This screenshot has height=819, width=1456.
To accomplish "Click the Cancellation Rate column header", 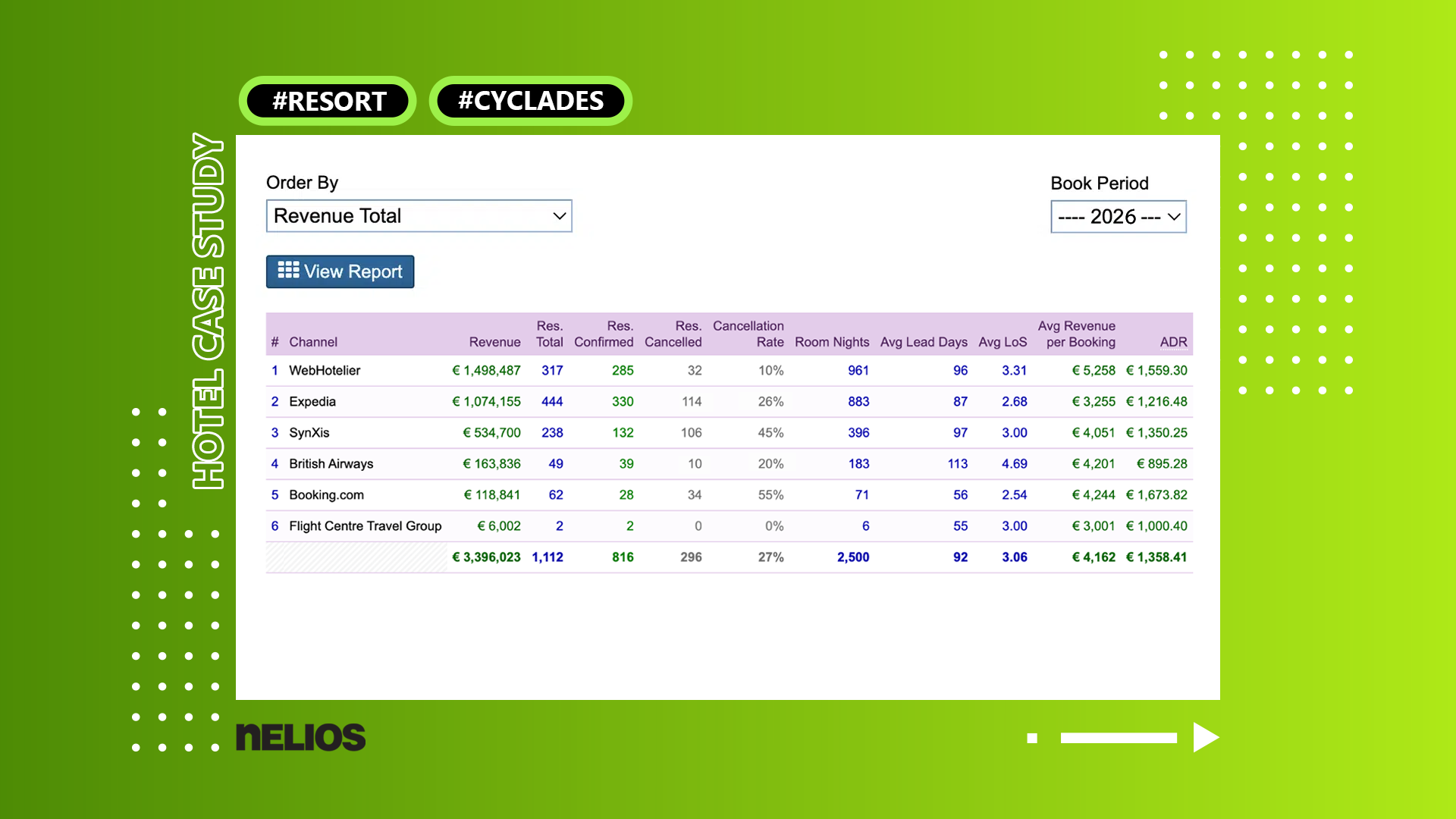I will pos(748,334).
